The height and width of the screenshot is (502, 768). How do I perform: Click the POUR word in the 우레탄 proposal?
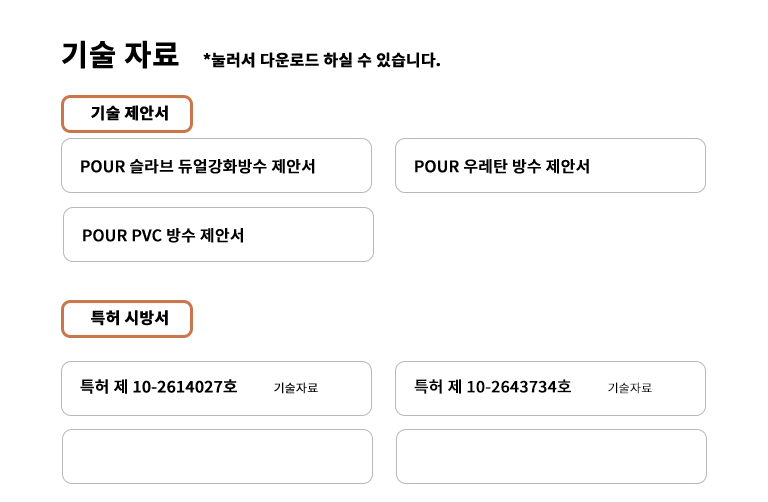coord(437,167)
